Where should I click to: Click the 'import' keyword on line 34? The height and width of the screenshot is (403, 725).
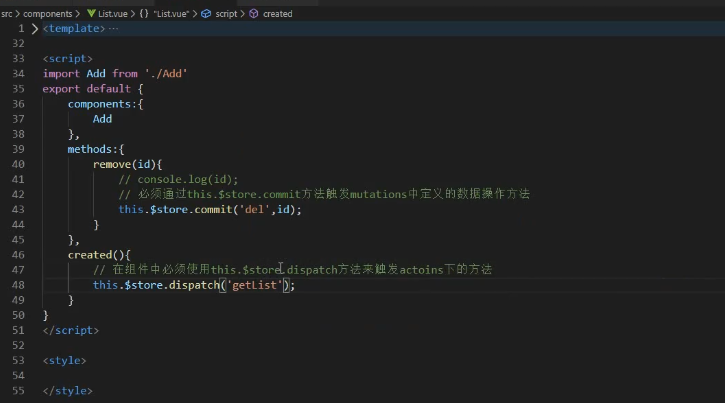[61, 73]
